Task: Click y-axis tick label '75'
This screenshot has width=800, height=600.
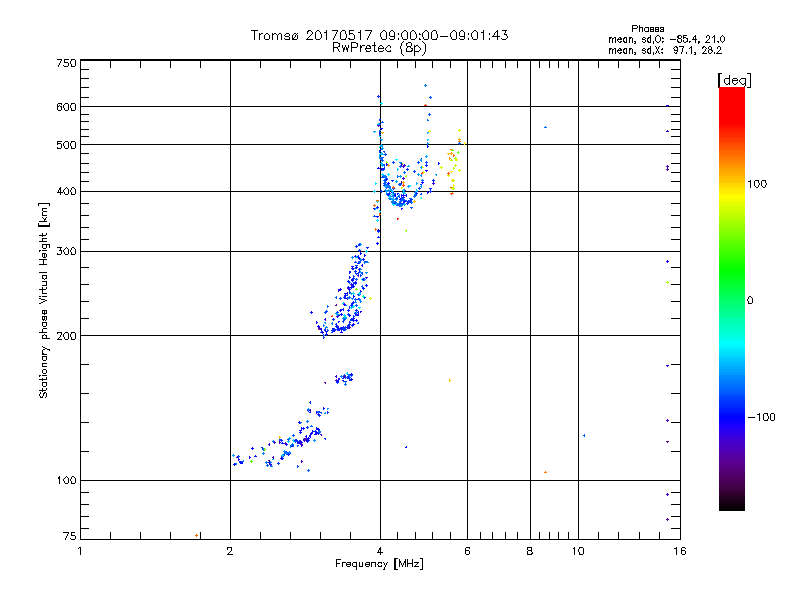Action: pos(70,536)
